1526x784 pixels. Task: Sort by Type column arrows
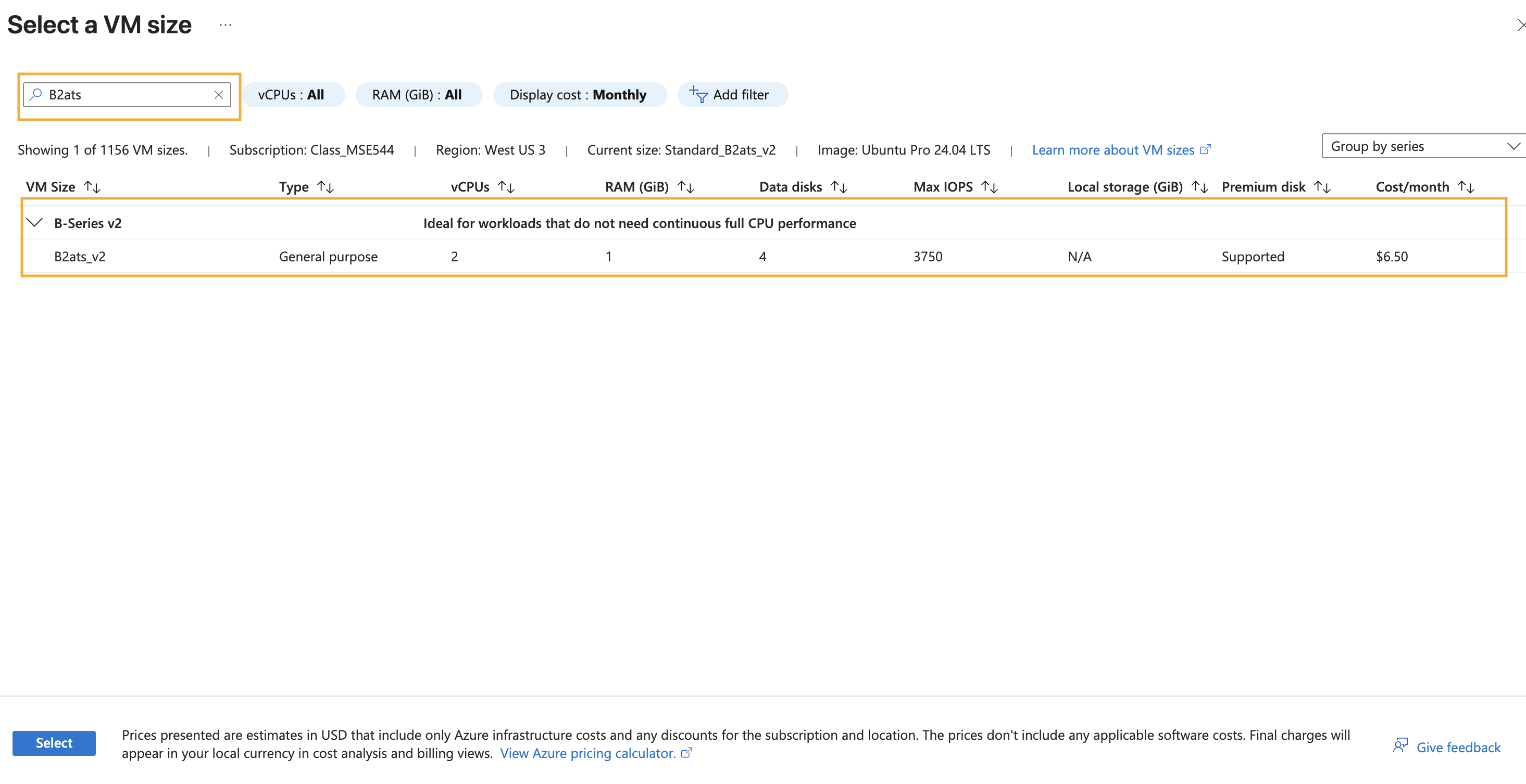point(325,187)
